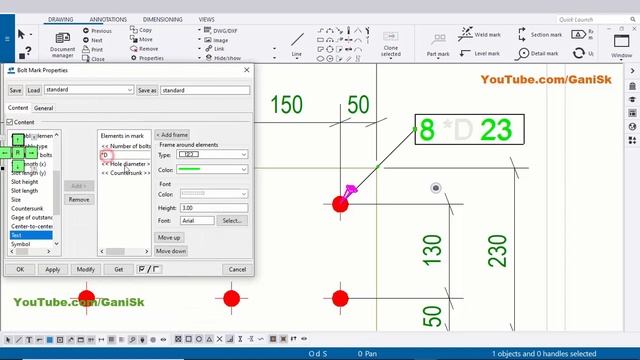
Task: Open the Document manager
Action: pyautogui.click(x=62, y=44)
